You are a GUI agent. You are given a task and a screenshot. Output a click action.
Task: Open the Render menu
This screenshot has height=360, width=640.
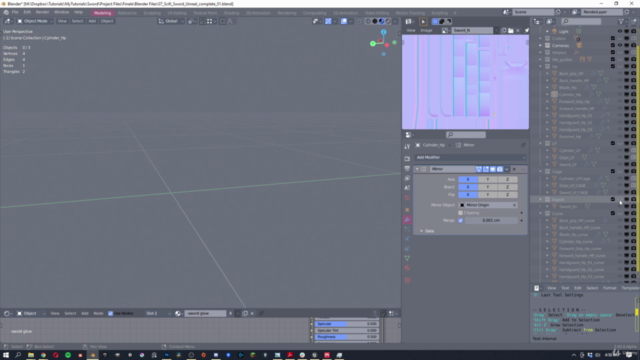coord(42,12)
